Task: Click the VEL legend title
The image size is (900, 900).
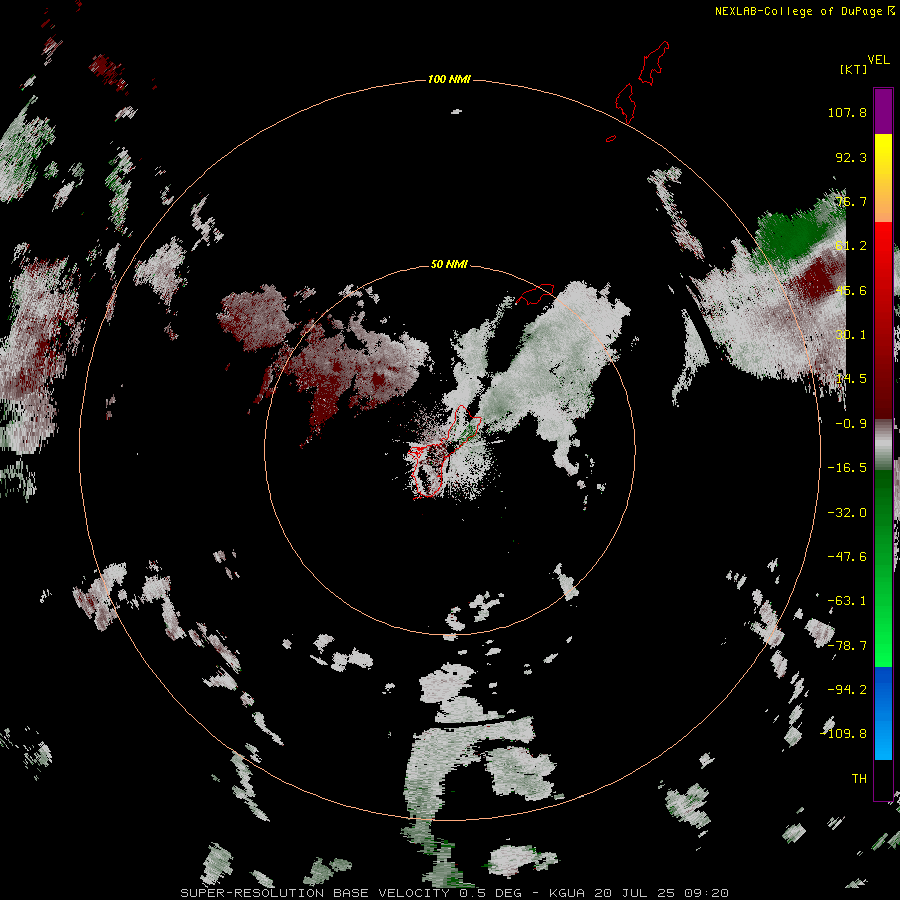Action: 878,60
